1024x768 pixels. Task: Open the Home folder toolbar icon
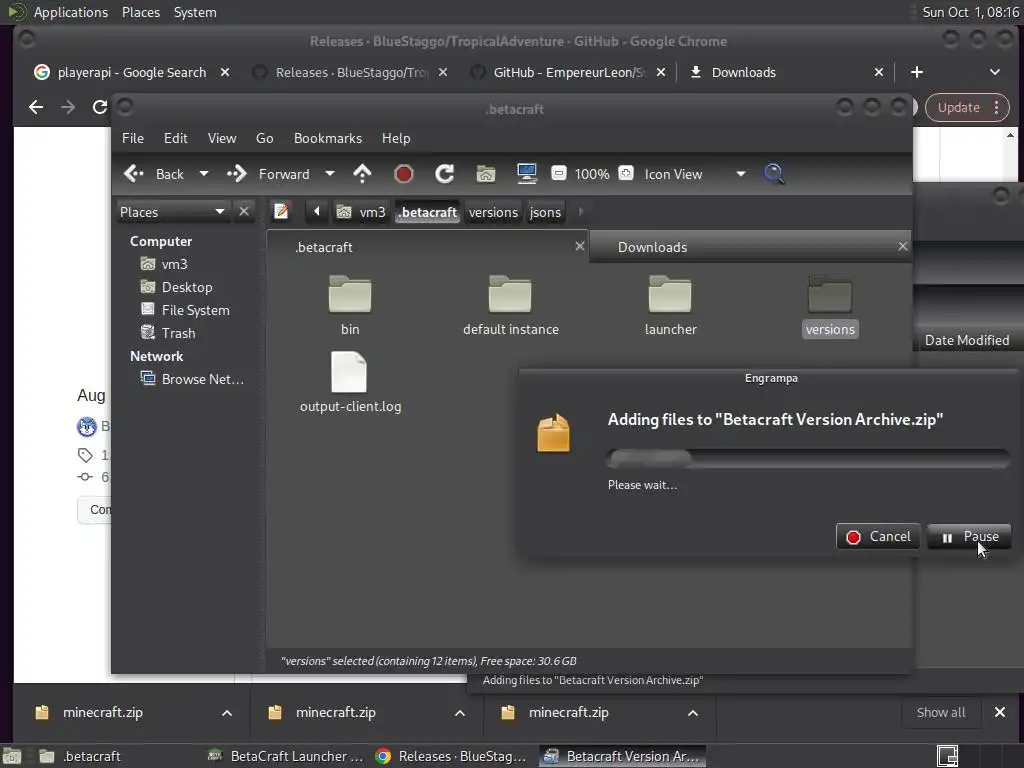(486, 174)
